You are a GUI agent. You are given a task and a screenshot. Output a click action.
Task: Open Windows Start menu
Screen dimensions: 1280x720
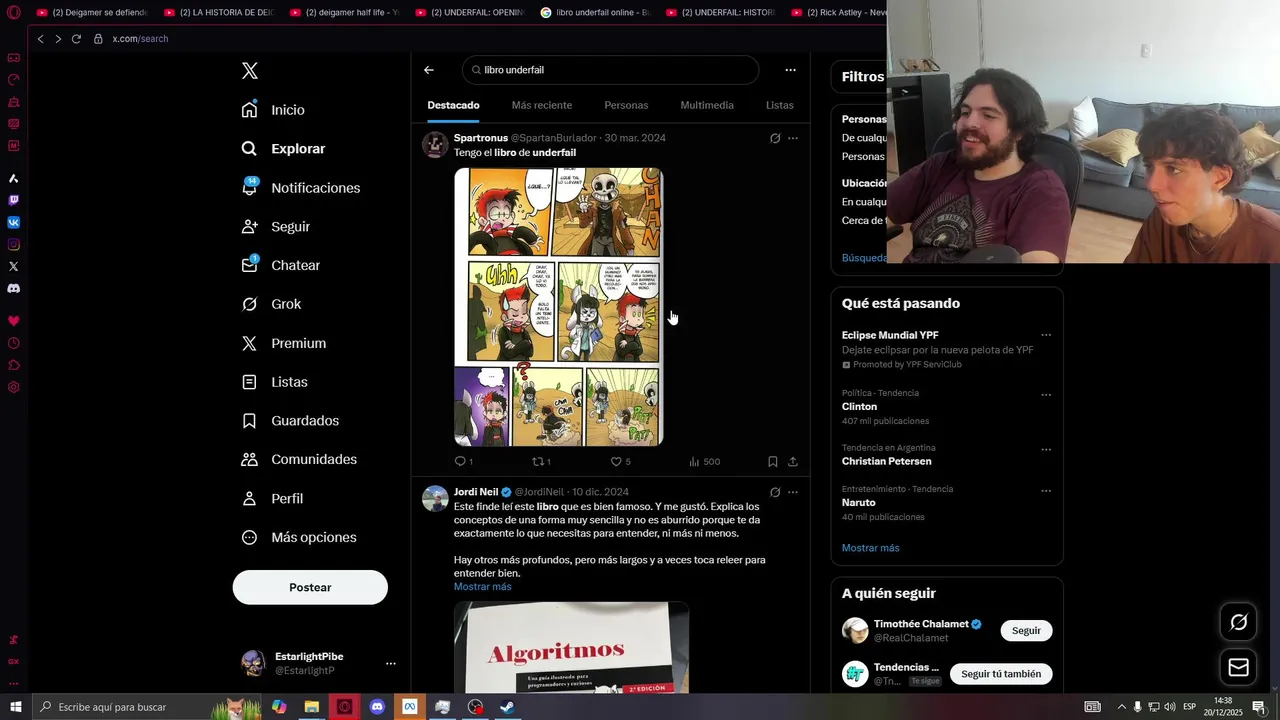(15, 707)
